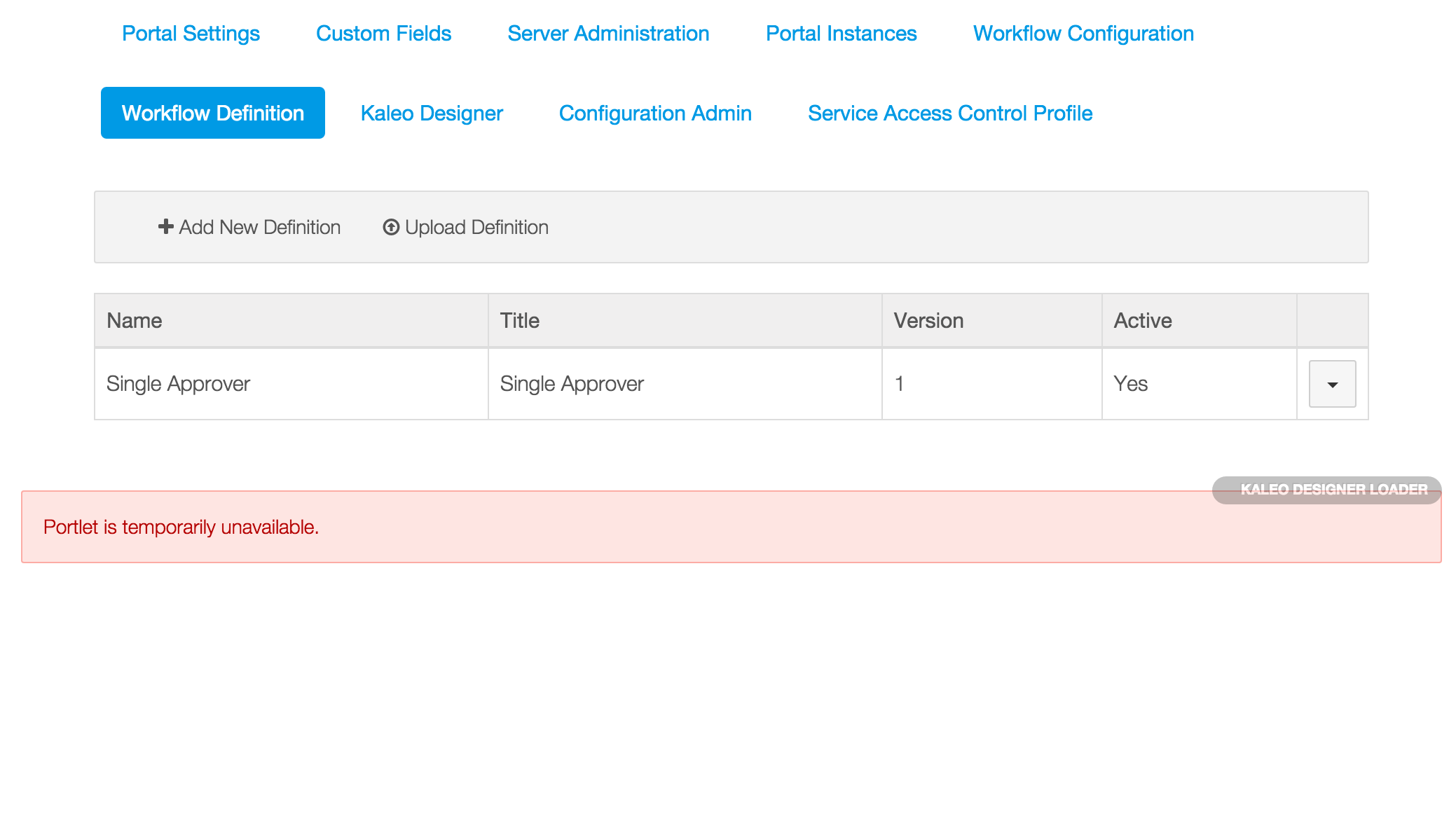Viewport: 1456px width, 821px height.
Task: Click the version value 1
Action: [x=899, y=384]
